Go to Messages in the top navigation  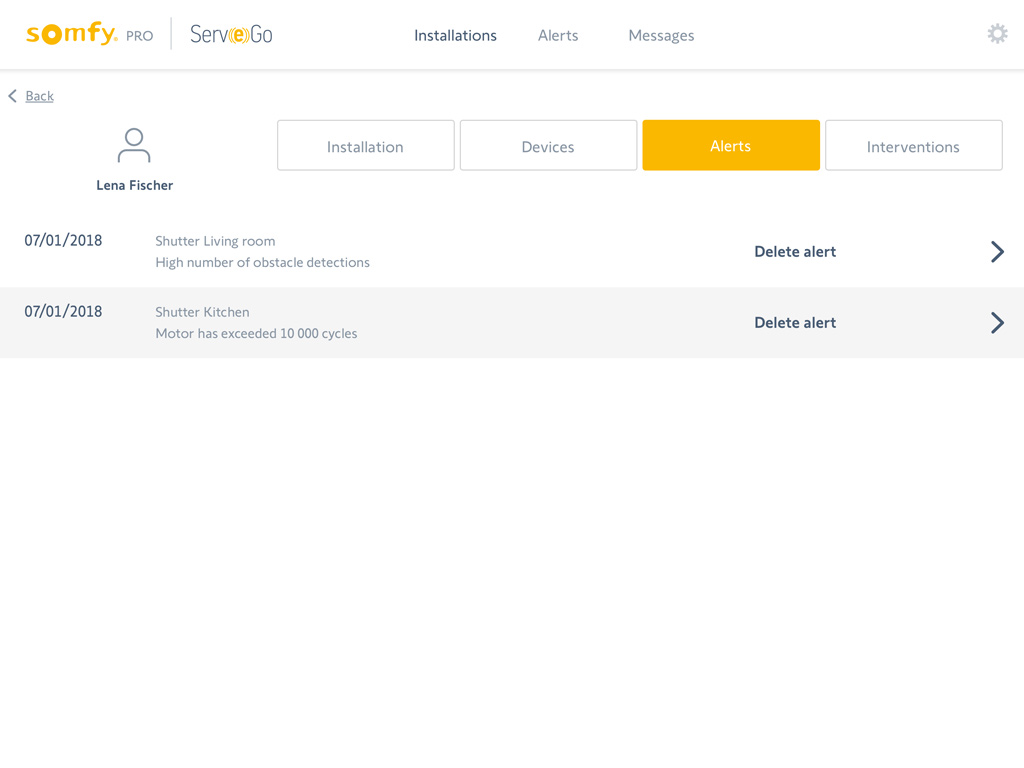pos(661,35)
